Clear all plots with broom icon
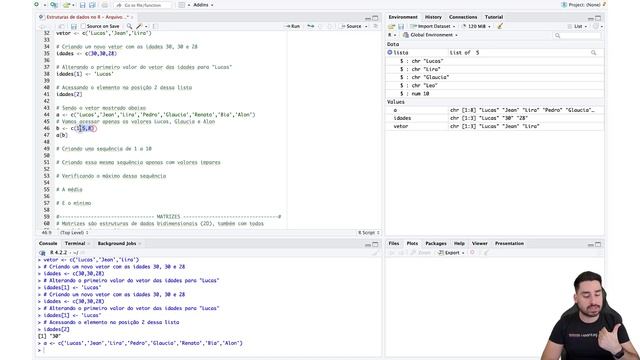This screenshot has width=640, height=360. point(486,253)
